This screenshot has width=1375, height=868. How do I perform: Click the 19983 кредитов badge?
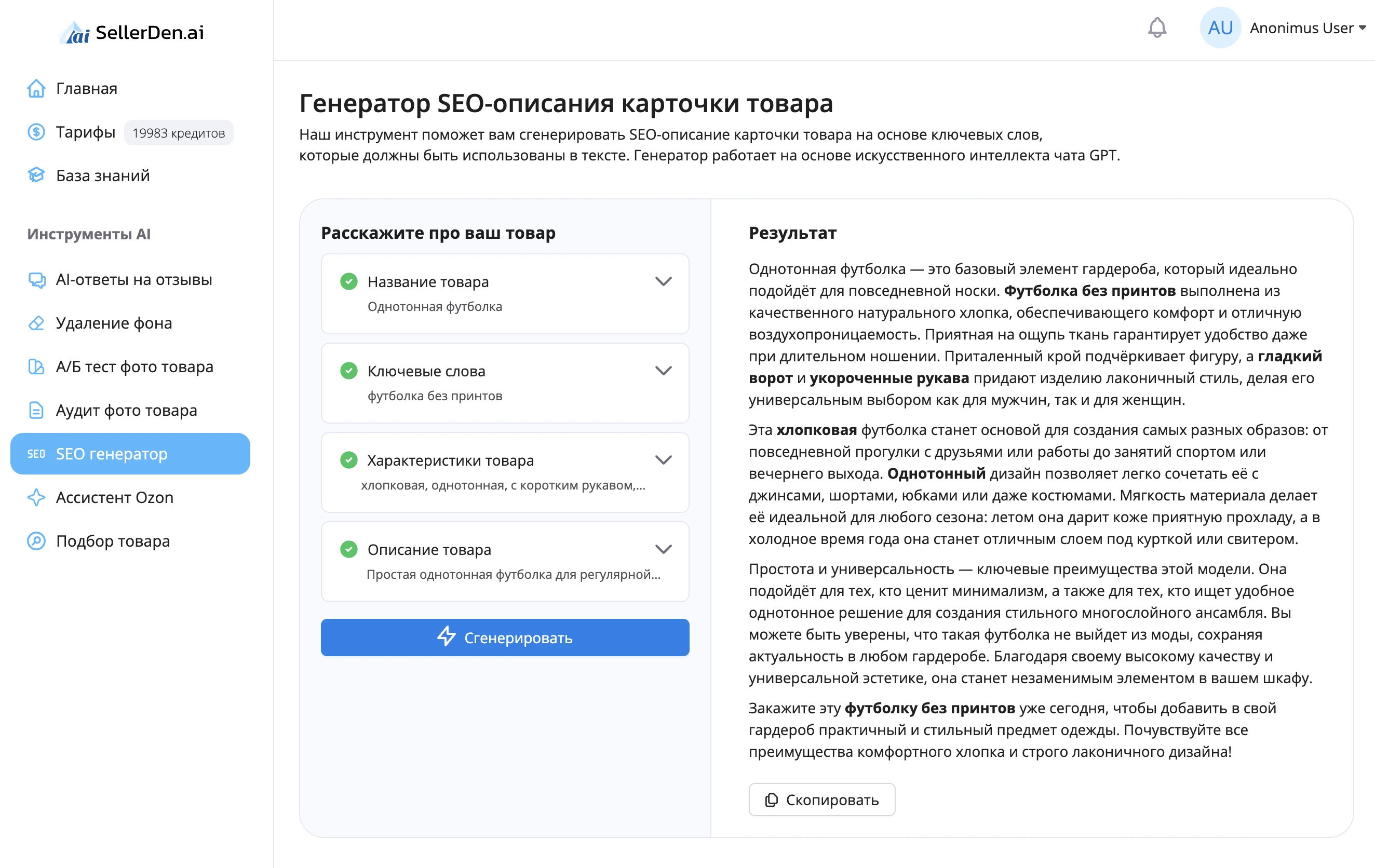pyautogui.click(x=179, y=133)
